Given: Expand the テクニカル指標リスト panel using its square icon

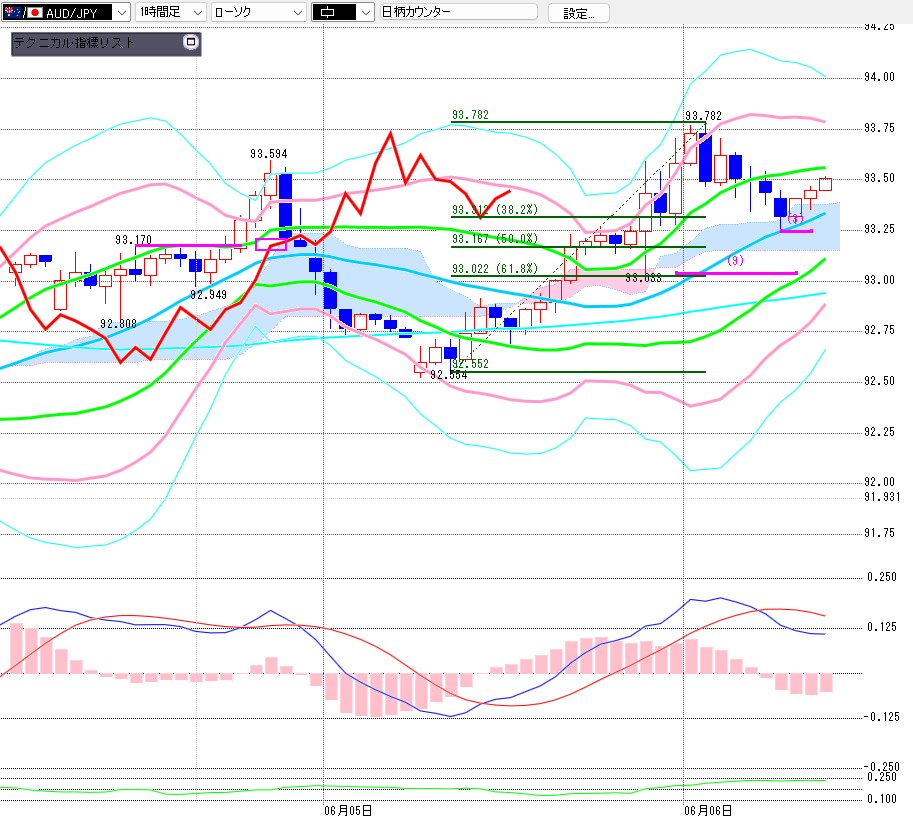Looking at the screenshot, I should [x=190, y=42].
